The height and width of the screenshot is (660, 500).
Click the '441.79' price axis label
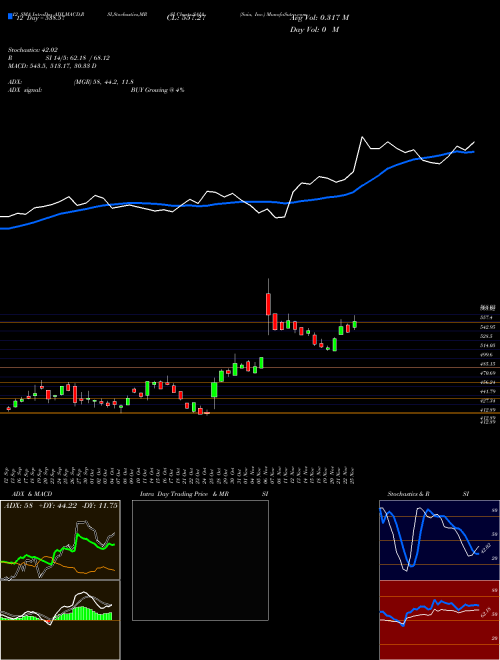pyautogui.click(x=487, y=391)
